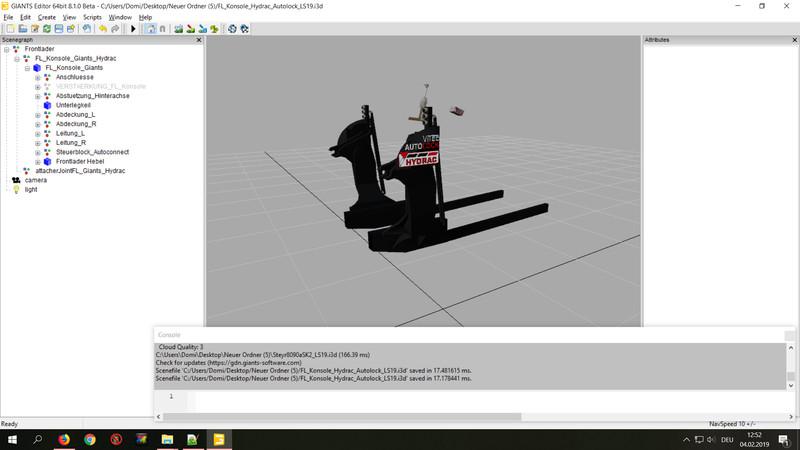Expand the Anschluesse tree node
Viewport: 800px width, 450px height.
pos(38,77)
